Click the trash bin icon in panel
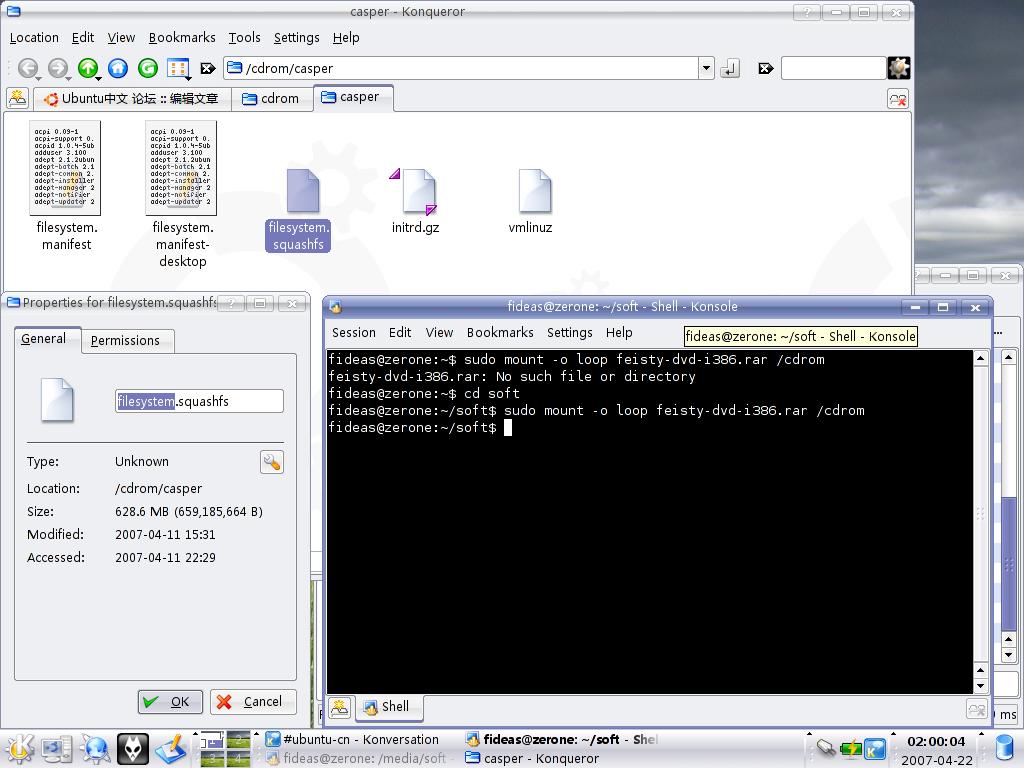The width and height of the screenshot is (1024, 768). point(1004,749)
